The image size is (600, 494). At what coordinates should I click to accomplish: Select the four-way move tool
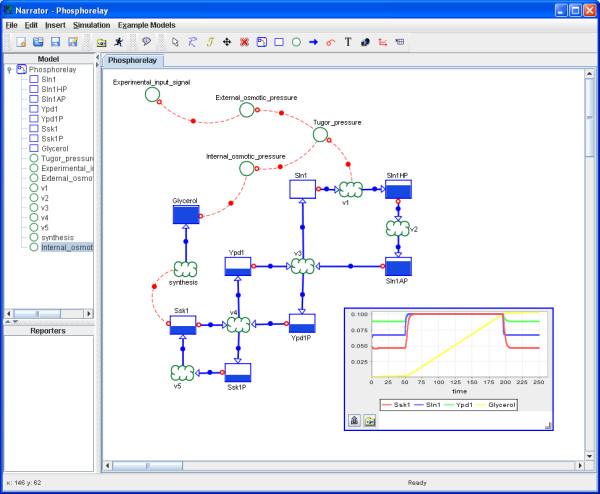[x=227, y=43]
